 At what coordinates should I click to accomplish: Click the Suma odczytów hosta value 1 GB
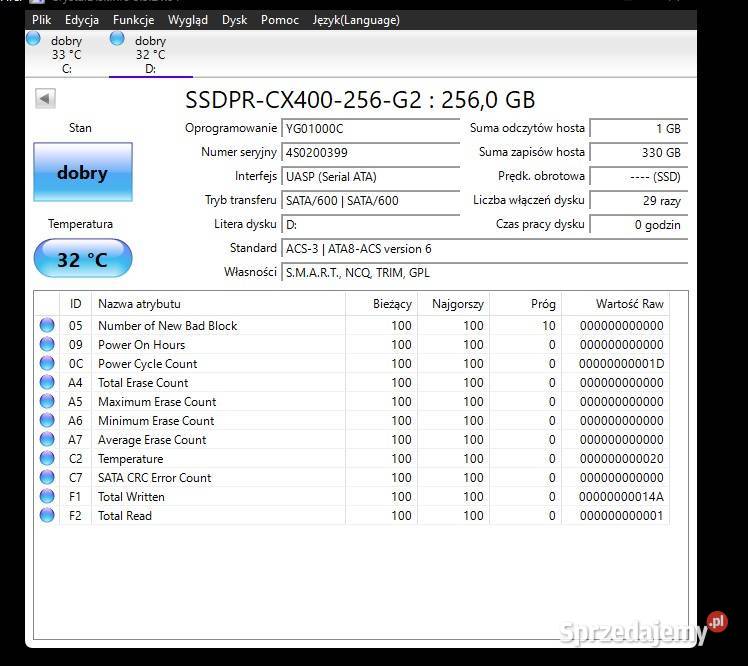[x=638, y=128]
